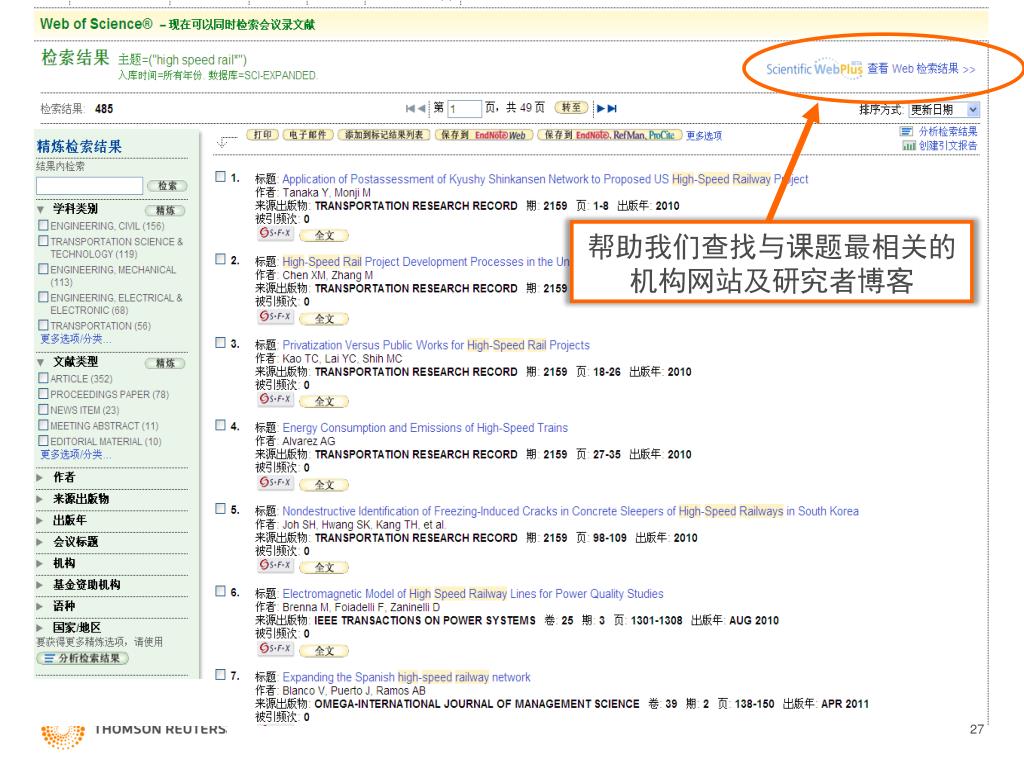
Task: Click 全文 full text for result 1
Action: [x=324, y=235]
